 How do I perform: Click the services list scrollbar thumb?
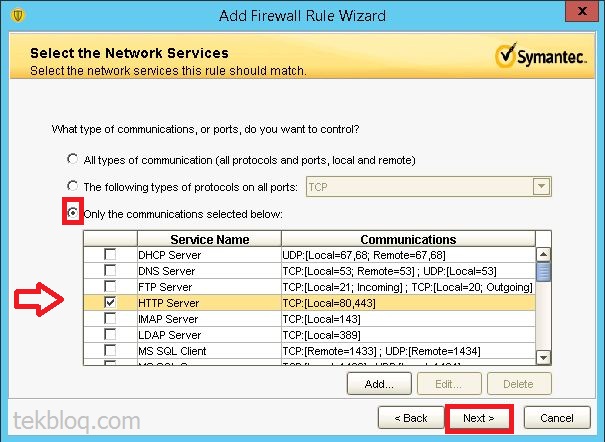click(x=543, y=272)
